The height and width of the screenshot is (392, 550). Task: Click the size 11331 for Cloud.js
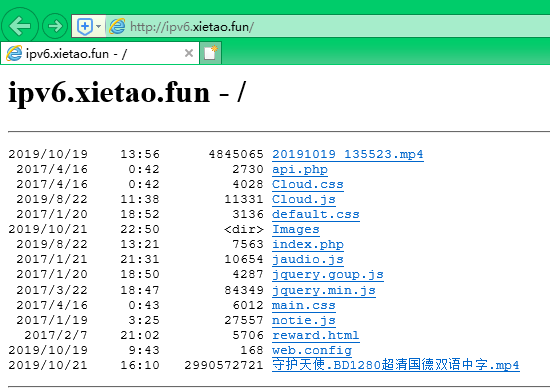[x=244, y=200]
